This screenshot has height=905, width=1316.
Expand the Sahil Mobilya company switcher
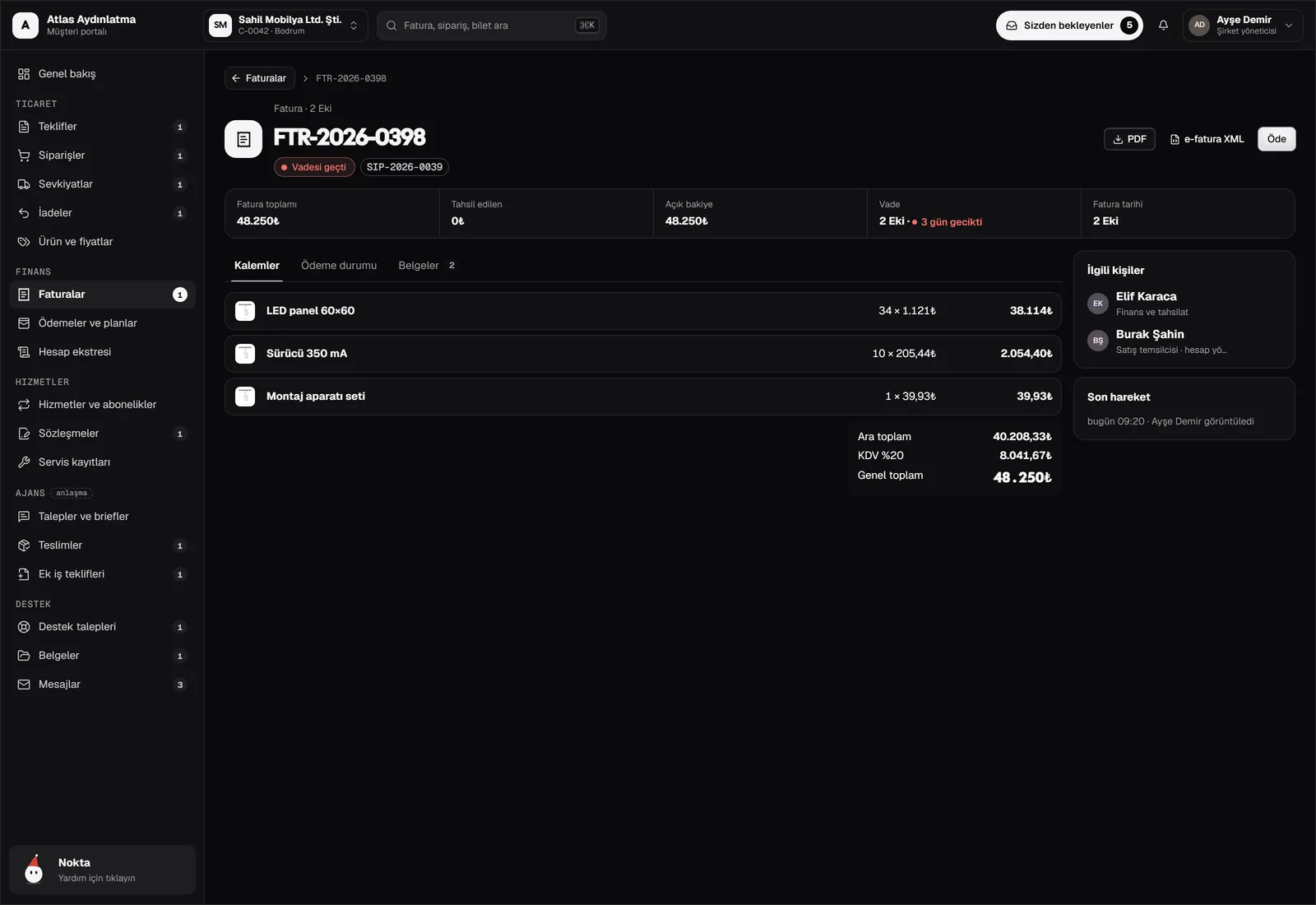point(285,26)
